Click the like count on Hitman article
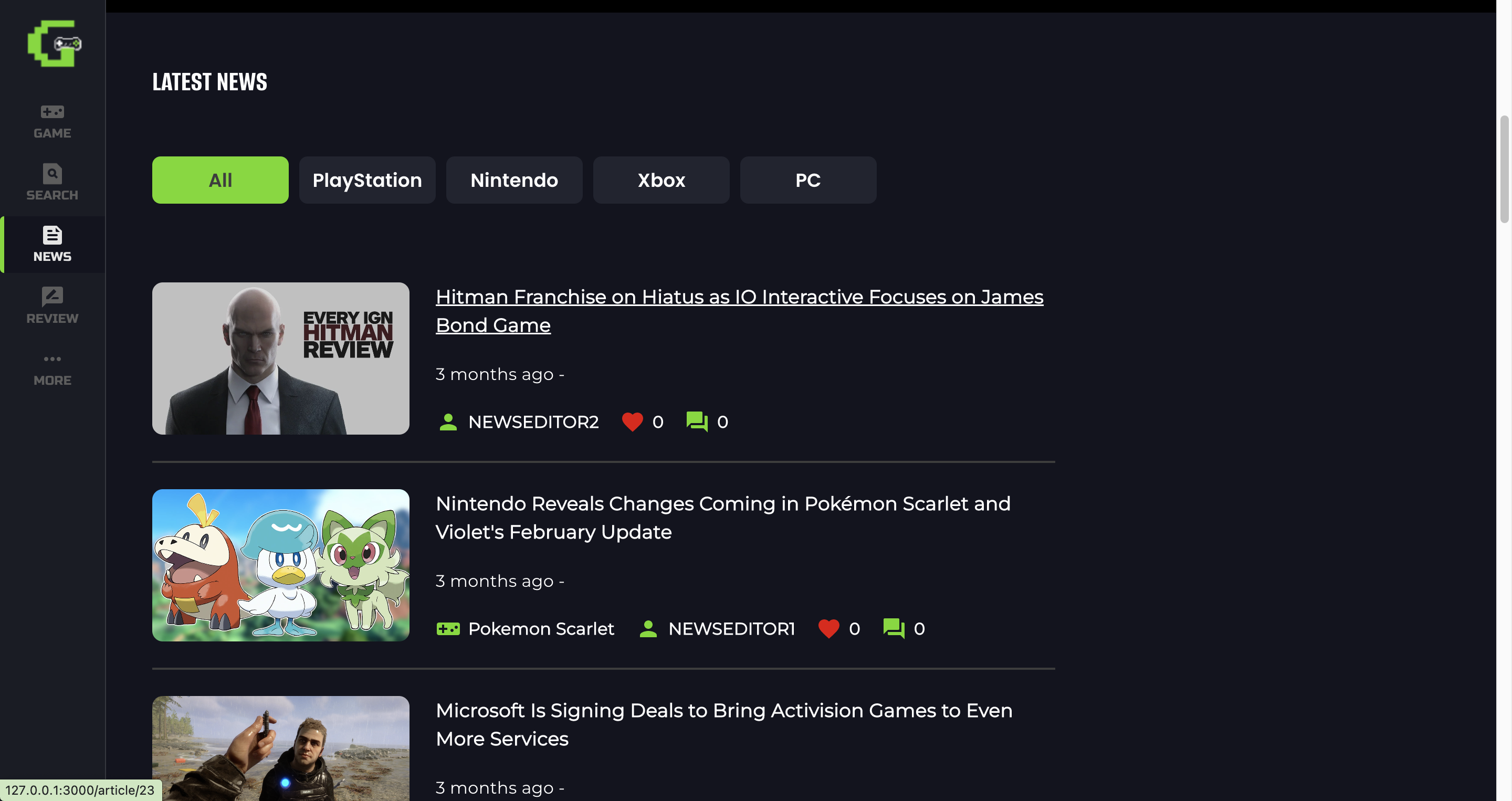The image size is (1512, 801). pos(658,422)
